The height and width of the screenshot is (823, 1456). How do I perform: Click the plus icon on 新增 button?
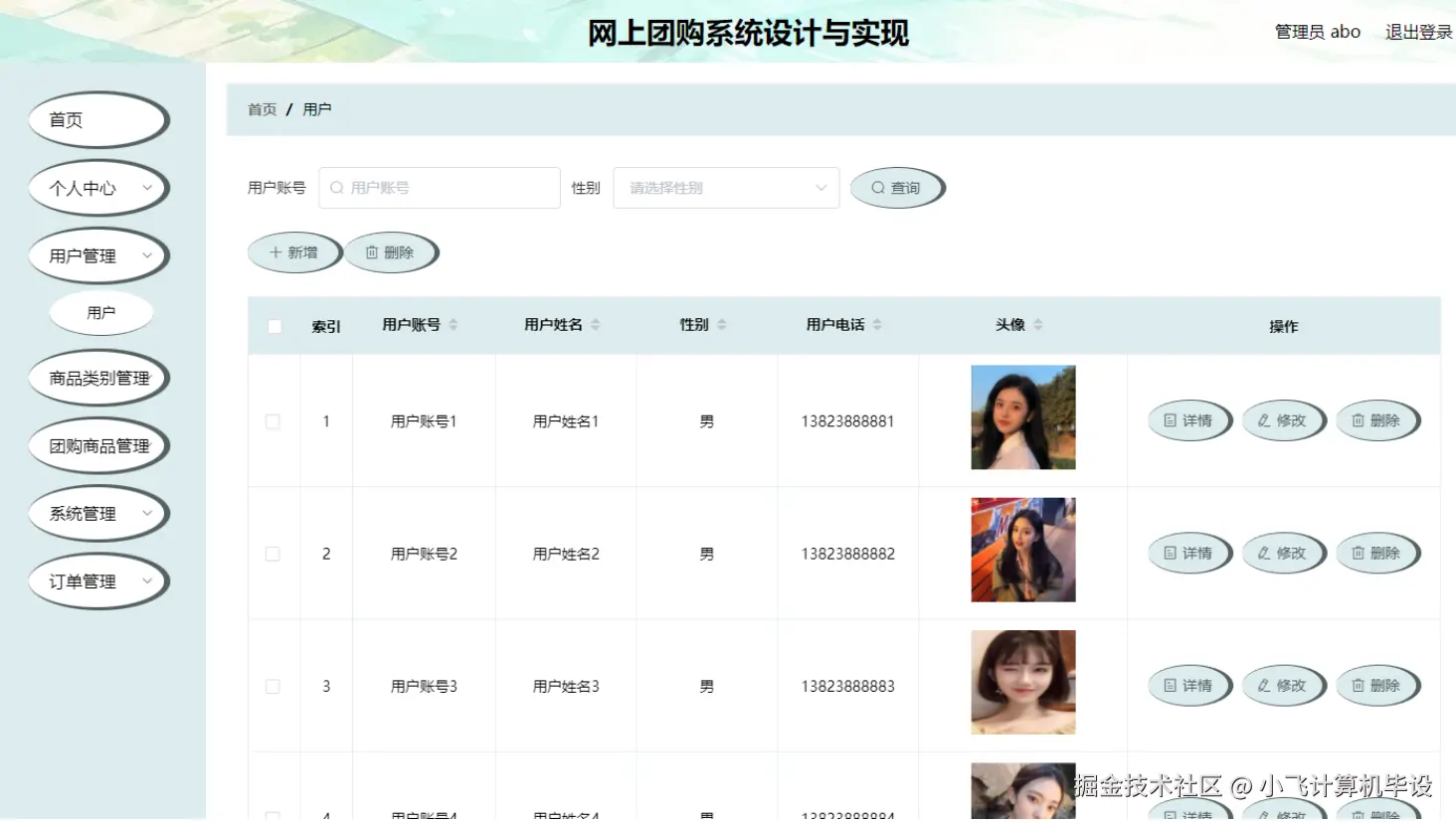(x=276, y=252)
